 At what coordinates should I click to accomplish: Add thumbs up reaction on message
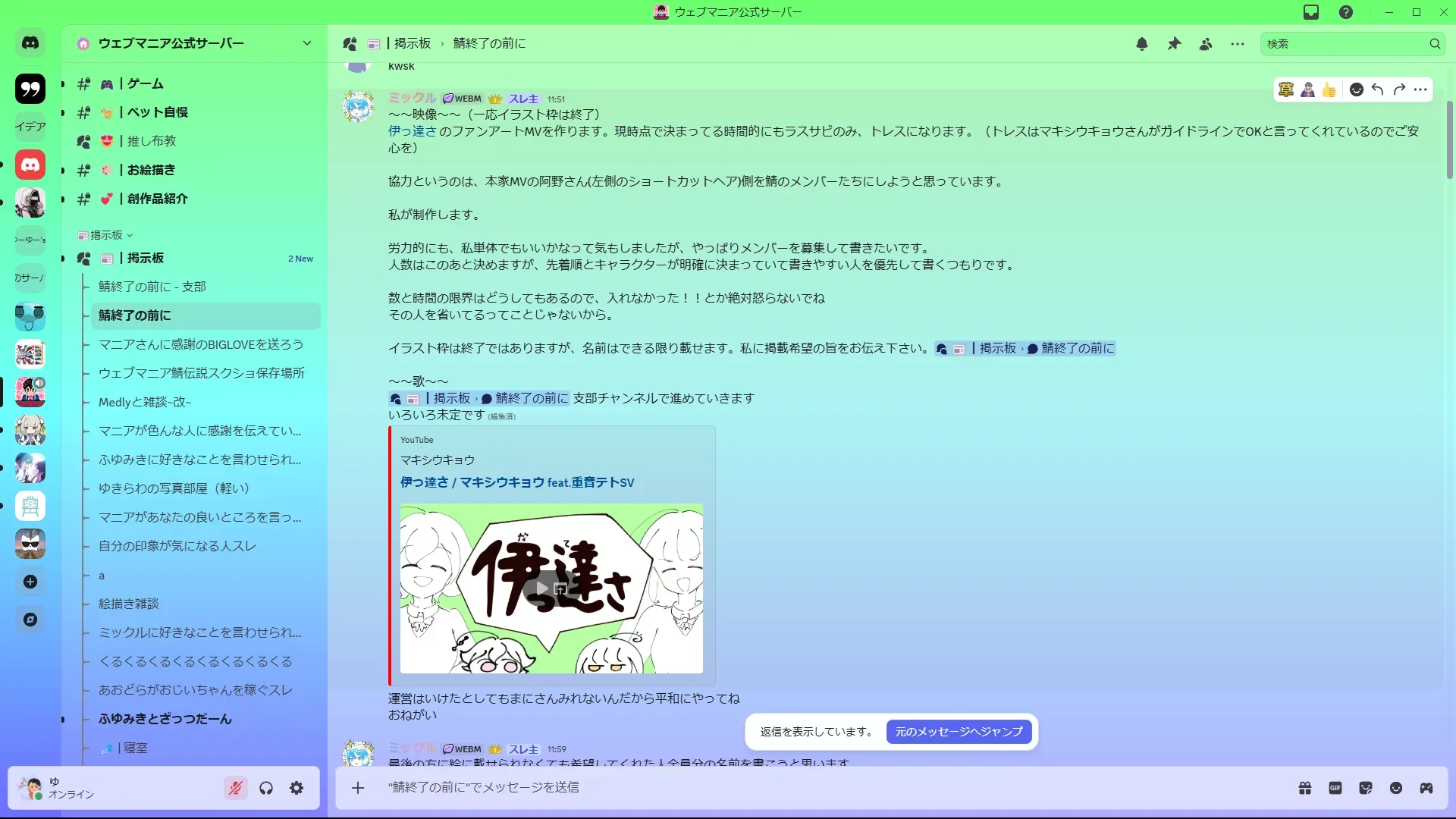point(1329,90)
